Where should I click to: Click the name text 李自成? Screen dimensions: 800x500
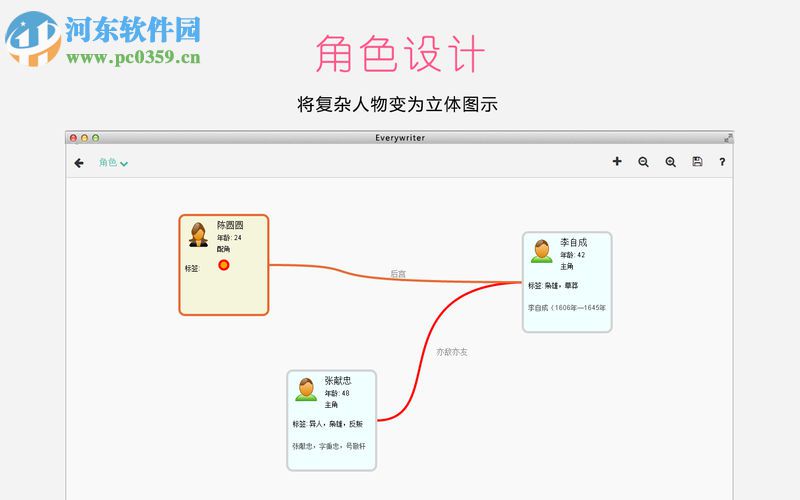[573, 242]
